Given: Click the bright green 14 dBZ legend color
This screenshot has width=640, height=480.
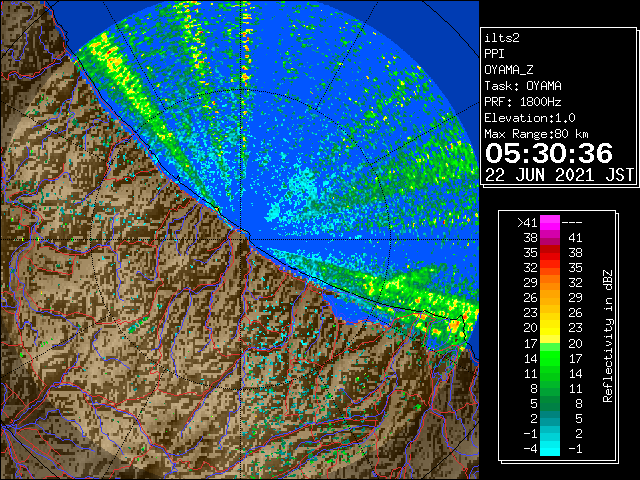Looking at the screenshot, I should coord(550,358).
